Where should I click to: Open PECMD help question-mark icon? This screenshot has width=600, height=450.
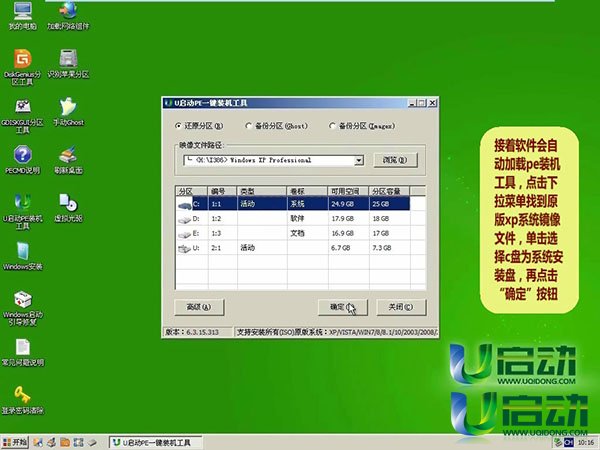[x=23, y=160]
